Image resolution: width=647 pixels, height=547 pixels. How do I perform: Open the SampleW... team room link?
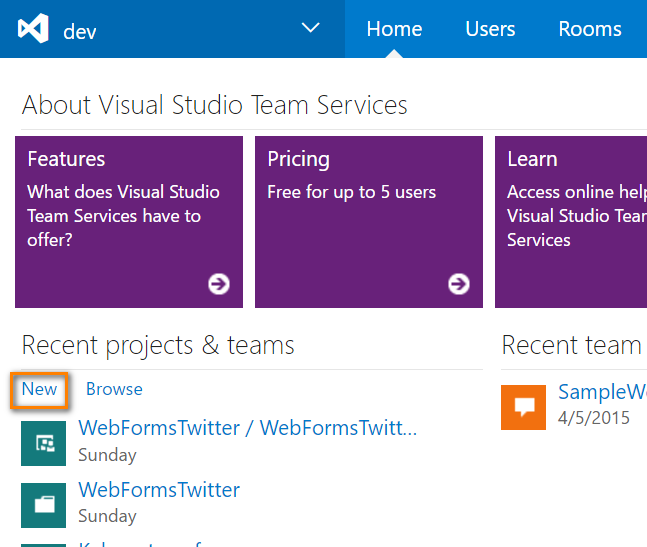pyautogui.click(x=602, y=391)
